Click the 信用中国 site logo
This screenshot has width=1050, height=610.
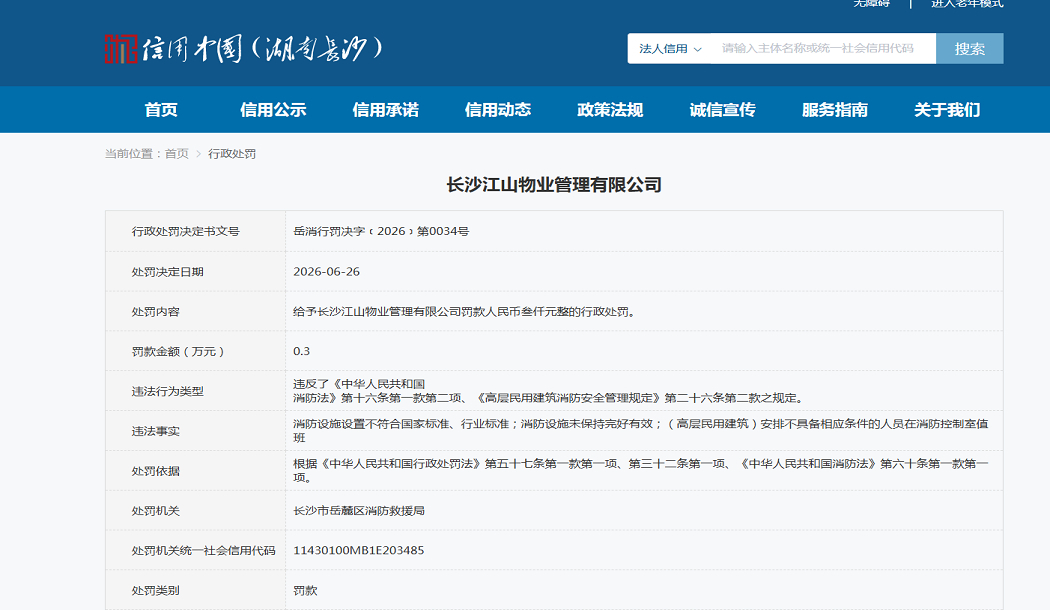(x=244, y=49)
